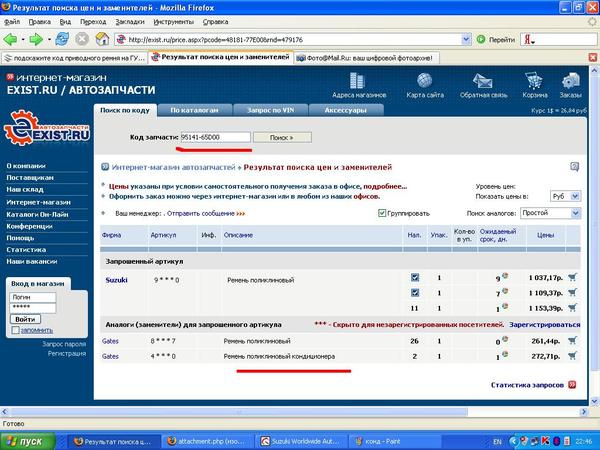Click the Регистрация link under login
The width and height of the screenshot is (600, 450).
[x=67, y=354]
